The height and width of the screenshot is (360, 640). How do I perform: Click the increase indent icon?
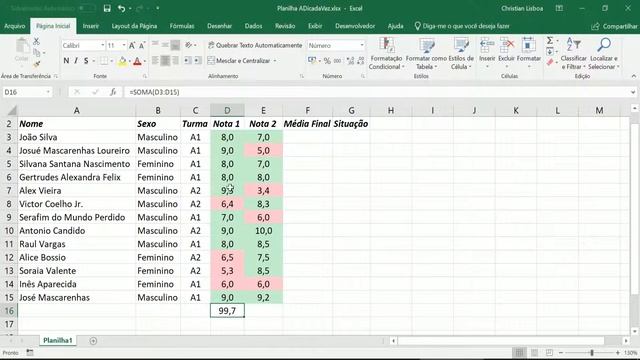pos(198,60)
